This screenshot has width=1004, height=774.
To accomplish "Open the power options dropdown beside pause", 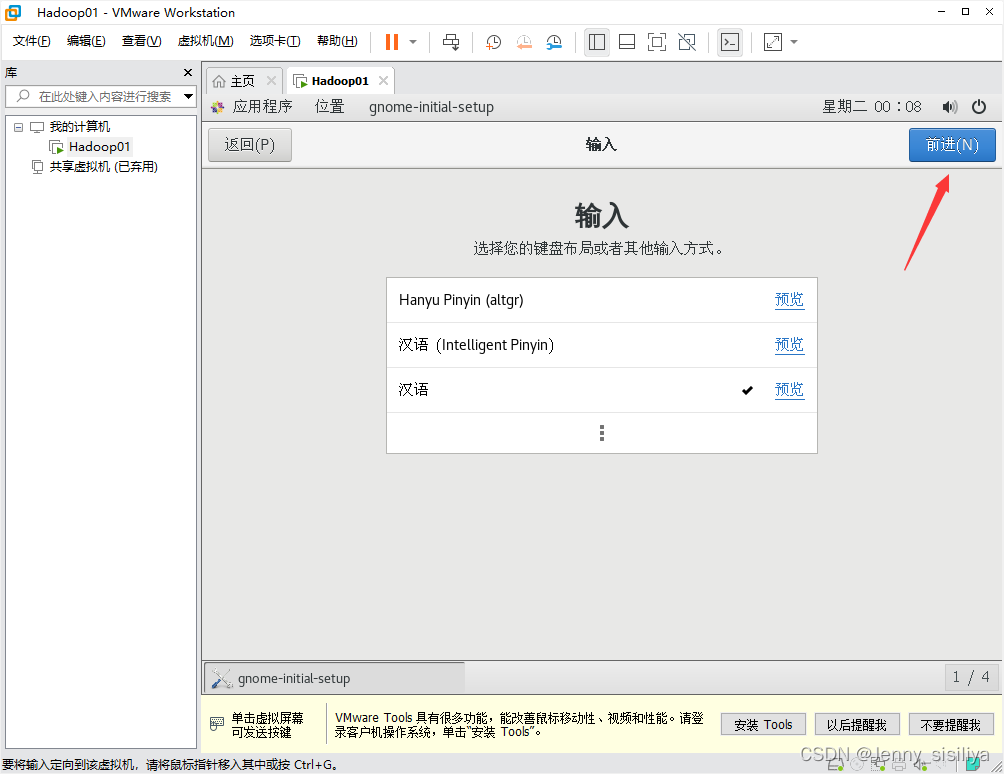I will pos(413,42).
